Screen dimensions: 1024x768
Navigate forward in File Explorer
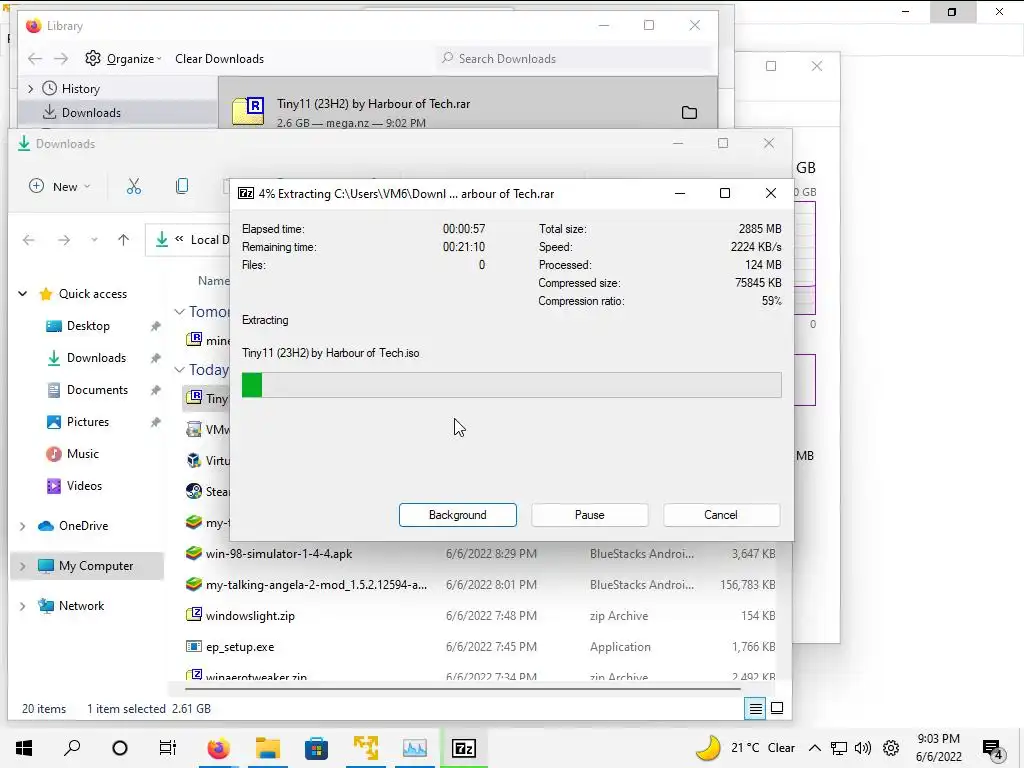(x=64, y=240)
